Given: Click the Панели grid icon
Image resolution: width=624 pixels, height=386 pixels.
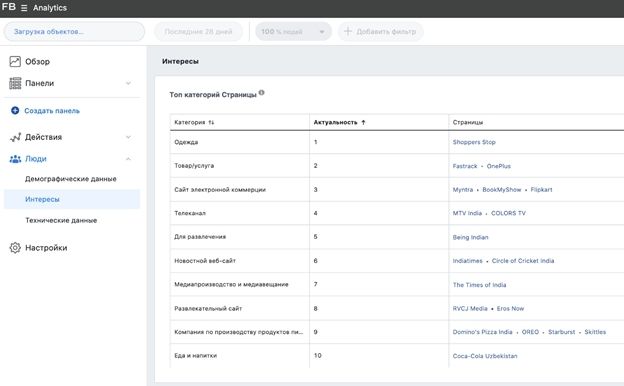Looking at the screenshot, I should (15, 83).
